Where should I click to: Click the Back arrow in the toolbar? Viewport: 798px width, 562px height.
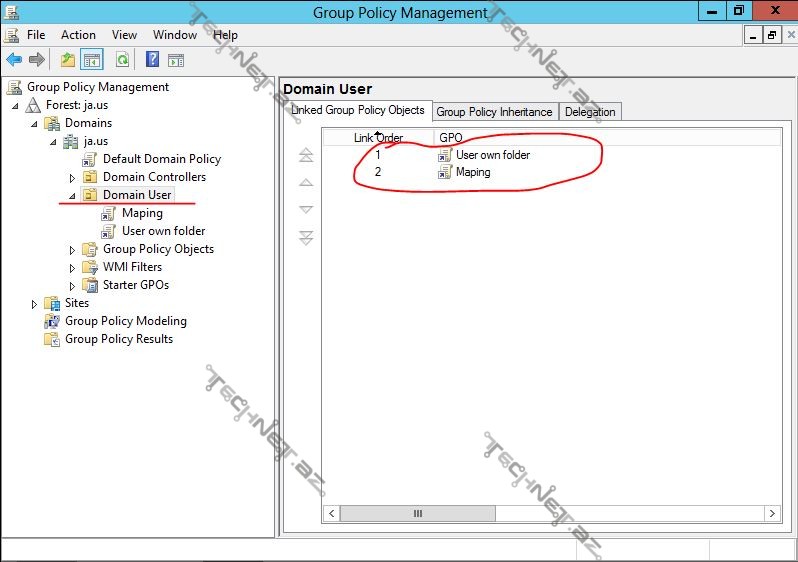[14, 60]
